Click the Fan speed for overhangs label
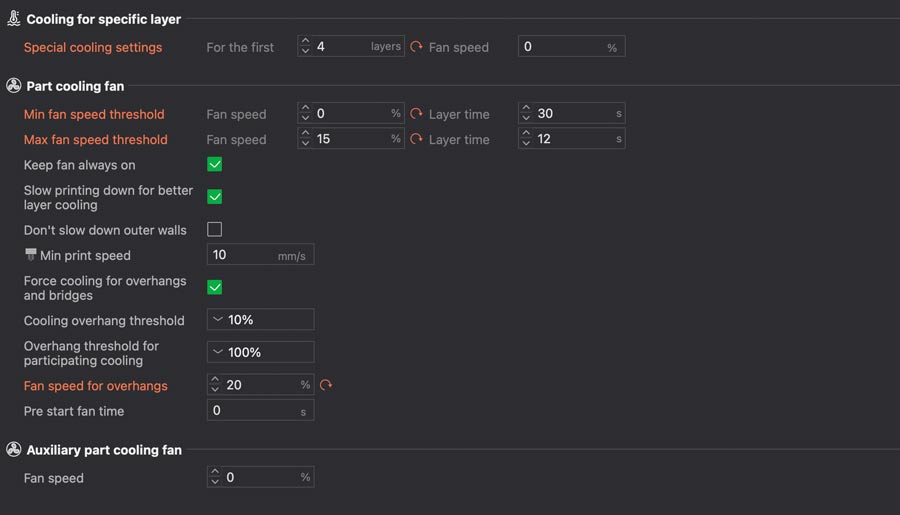 96,386
